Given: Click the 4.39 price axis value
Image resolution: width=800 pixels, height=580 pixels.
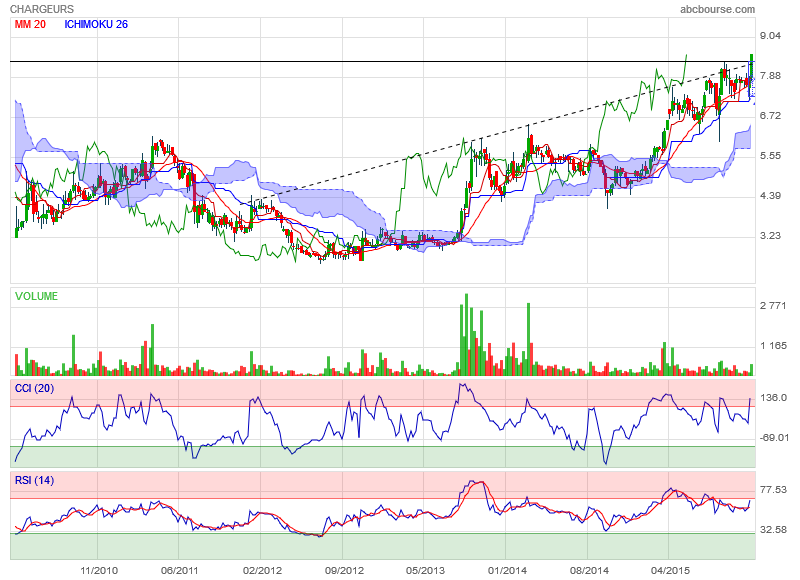Looking at the screenshot, I should [770, 195].
